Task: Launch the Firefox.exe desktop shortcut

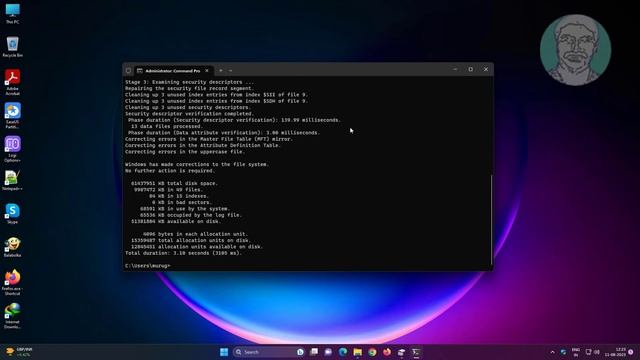Action: point(12,282)
